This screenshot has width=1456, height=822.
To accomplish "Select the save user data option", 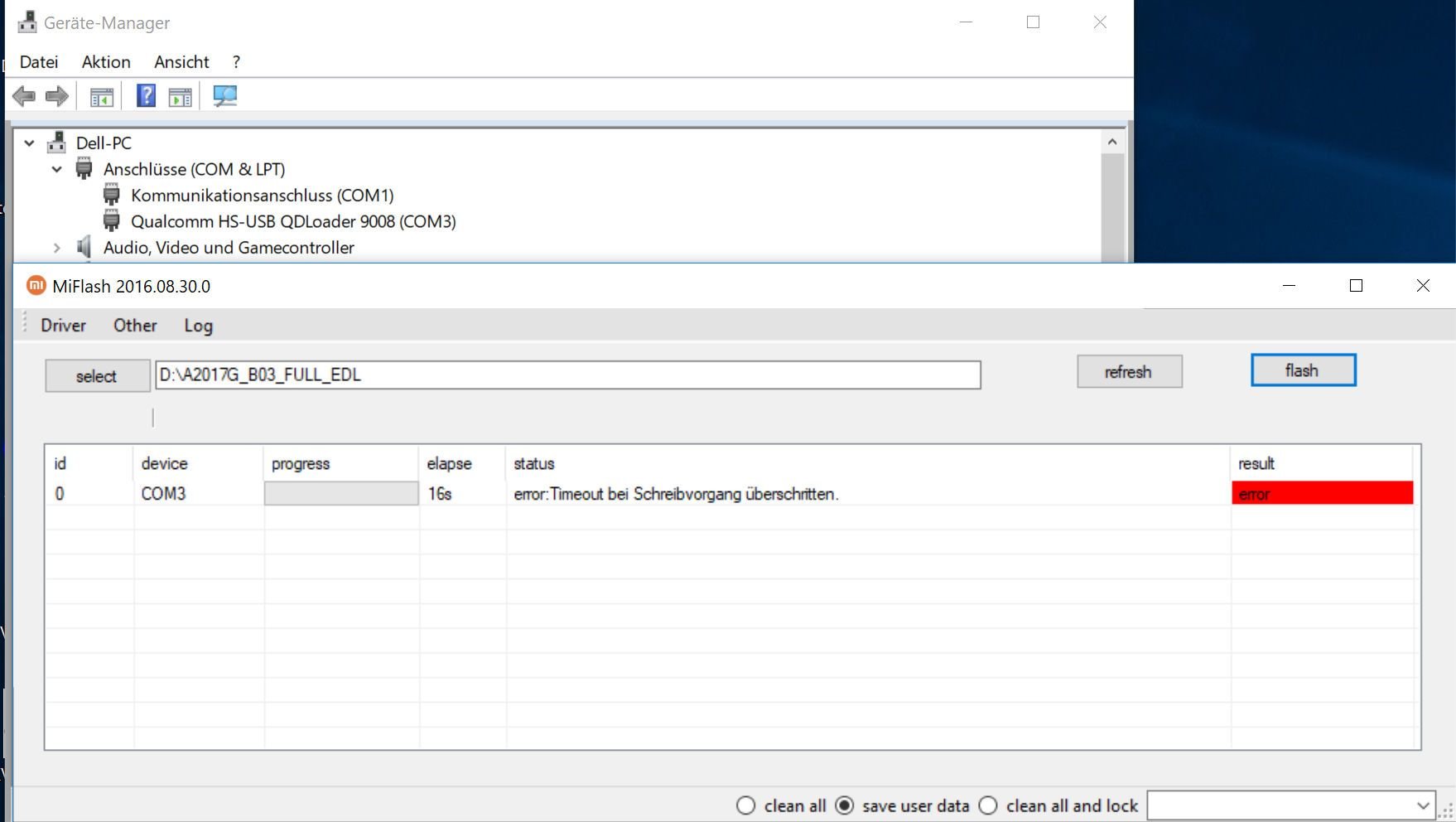I will [844, 805].
